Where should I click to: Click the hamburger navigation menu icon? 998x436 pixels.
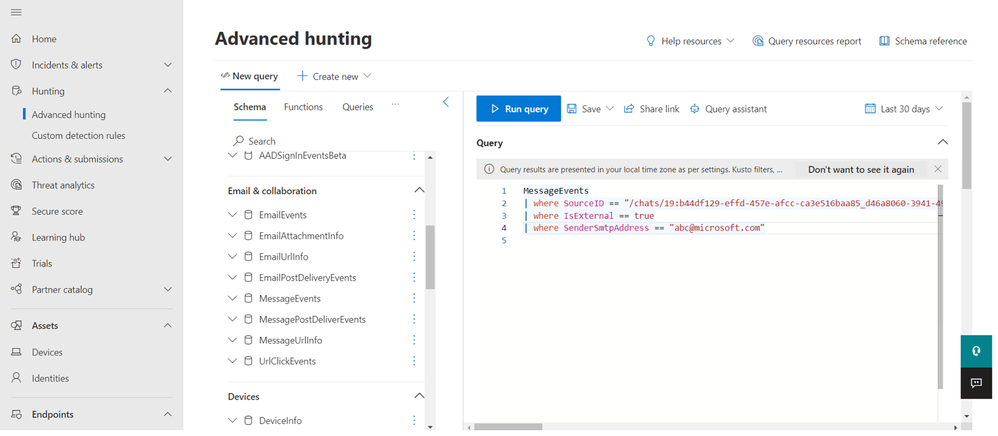[x=16, y=12]
